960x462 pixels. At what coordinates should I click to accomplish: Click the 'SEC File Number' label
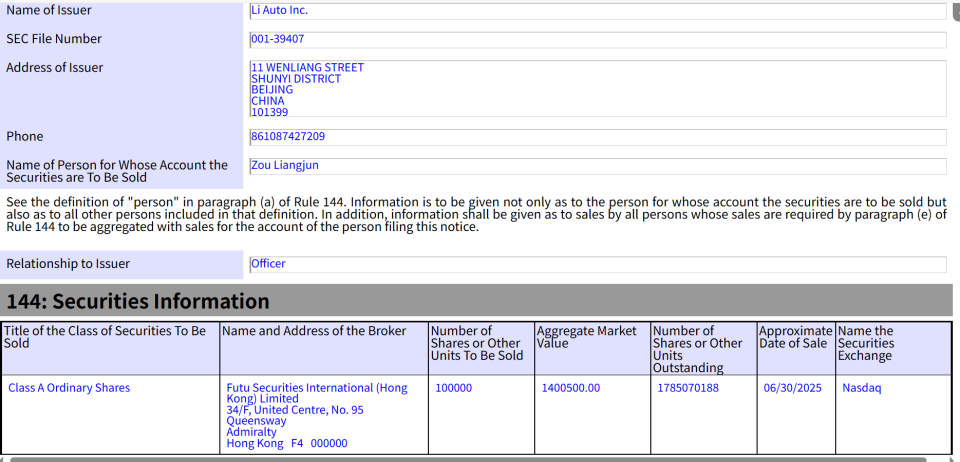click(x=54, y=39)
